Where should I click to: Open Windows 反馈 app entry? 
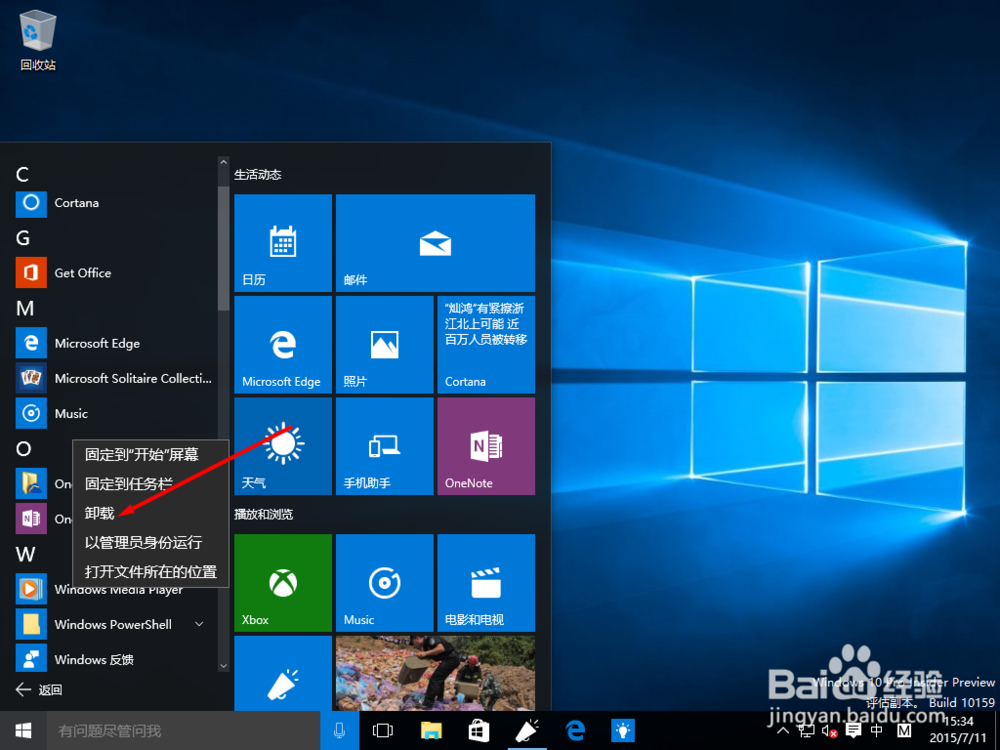[x=115, y=659]
